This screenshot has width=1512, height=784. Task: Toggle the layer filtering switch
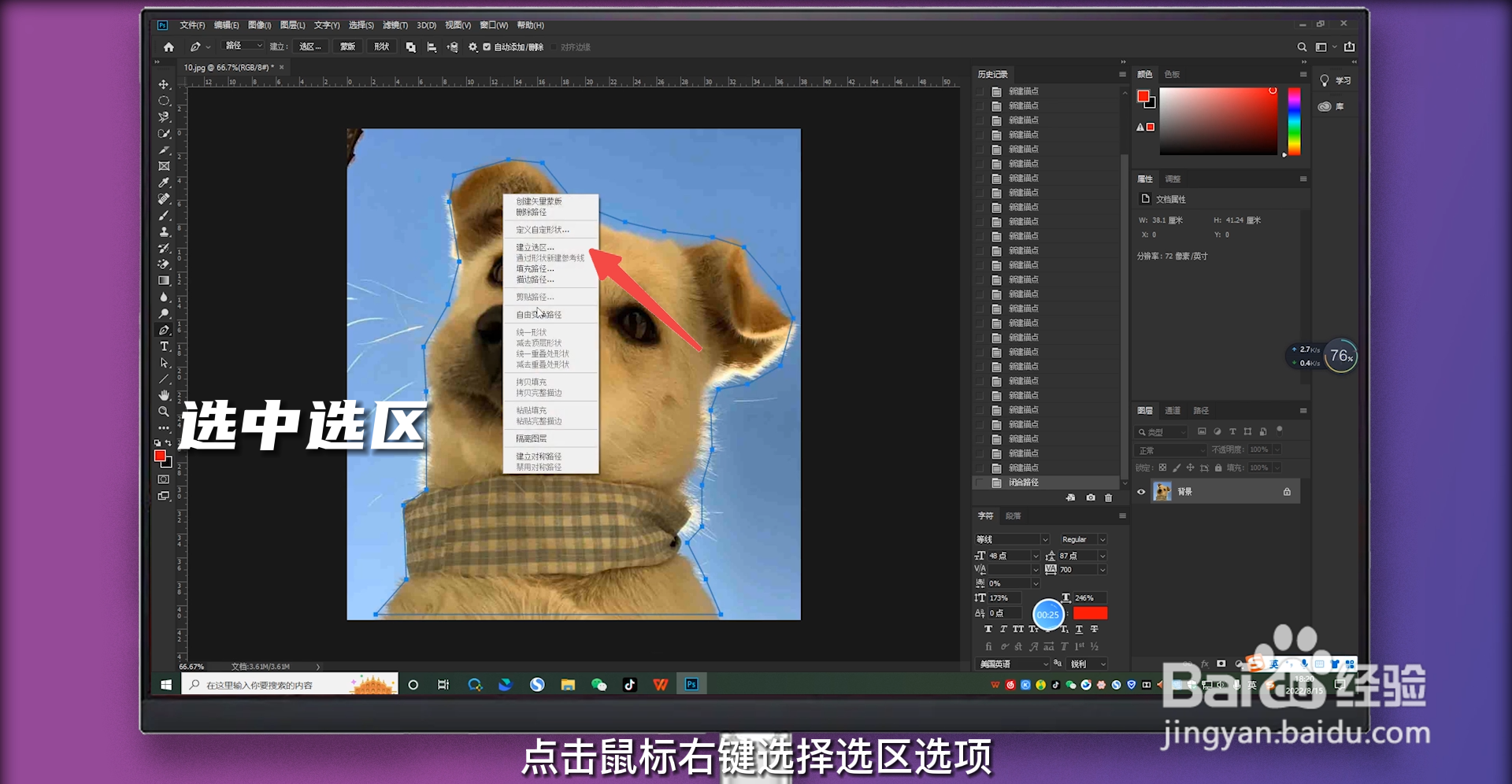point(1280,430)
